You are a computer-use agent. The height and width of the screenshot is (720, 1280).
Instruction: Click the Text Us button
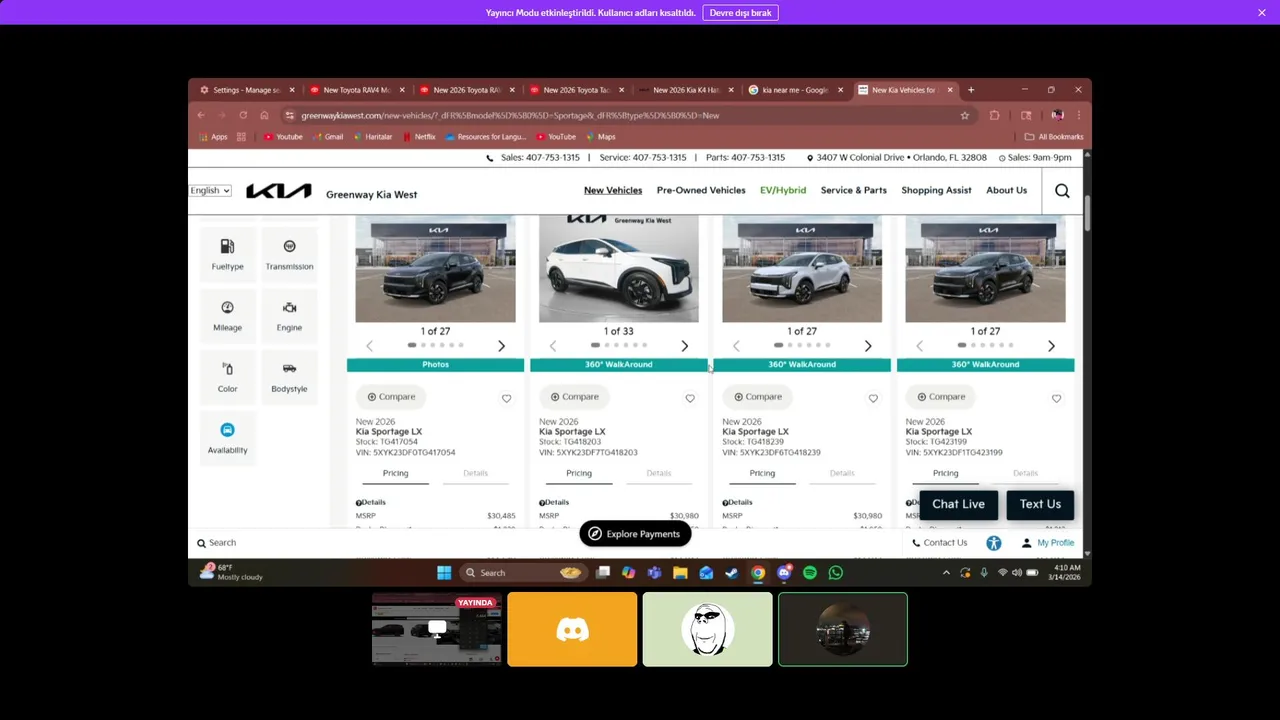(1040, 504)
